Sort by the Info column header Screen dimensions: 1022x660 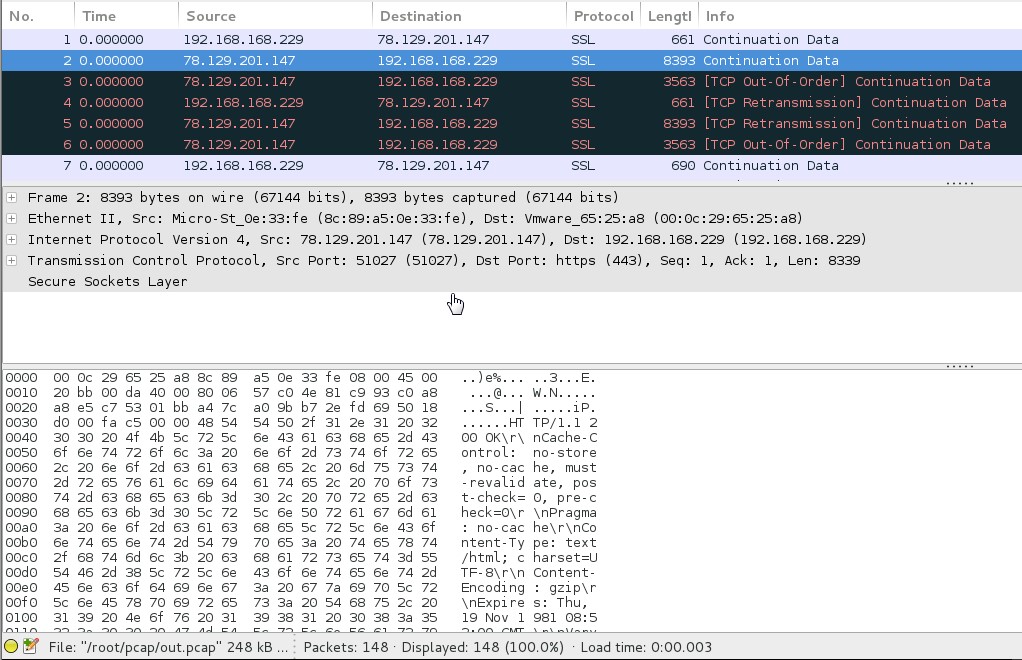[860, 16]
